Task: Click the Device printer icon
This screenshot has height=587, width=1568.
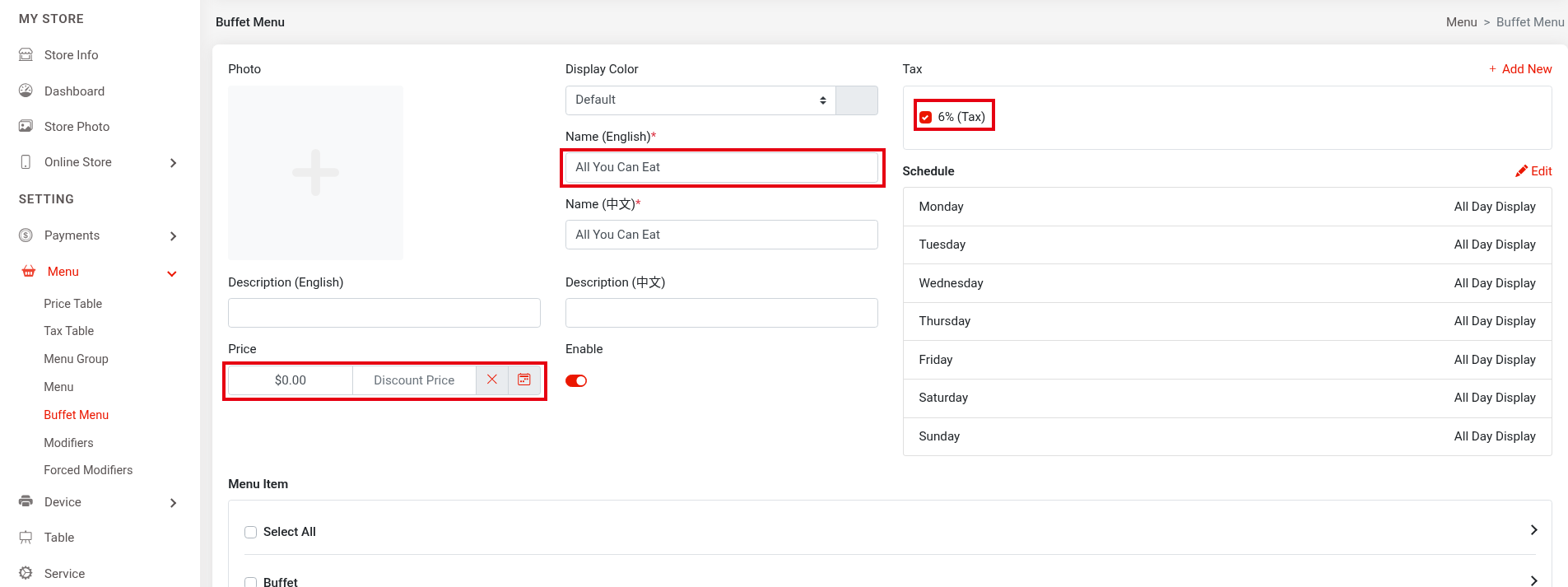Action: pyautogui.click(x=26, y=501)
